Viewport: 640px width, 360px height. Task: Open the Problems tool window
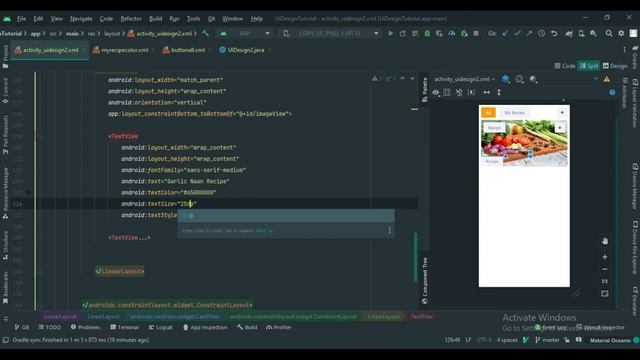85,327
